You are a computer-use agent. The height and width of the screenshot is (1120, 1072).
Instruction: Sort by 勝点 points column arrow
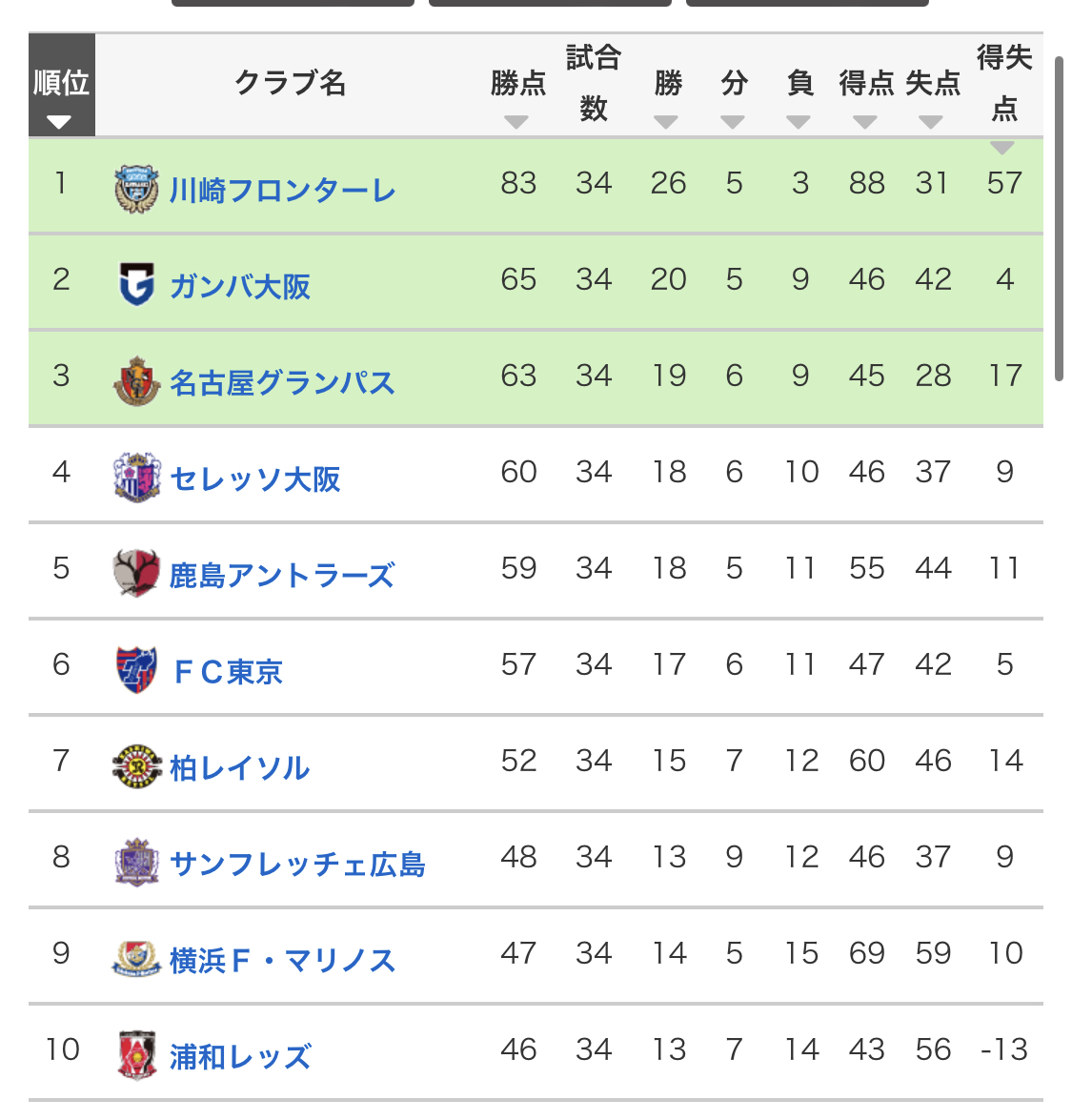click(x=516, y=122)
